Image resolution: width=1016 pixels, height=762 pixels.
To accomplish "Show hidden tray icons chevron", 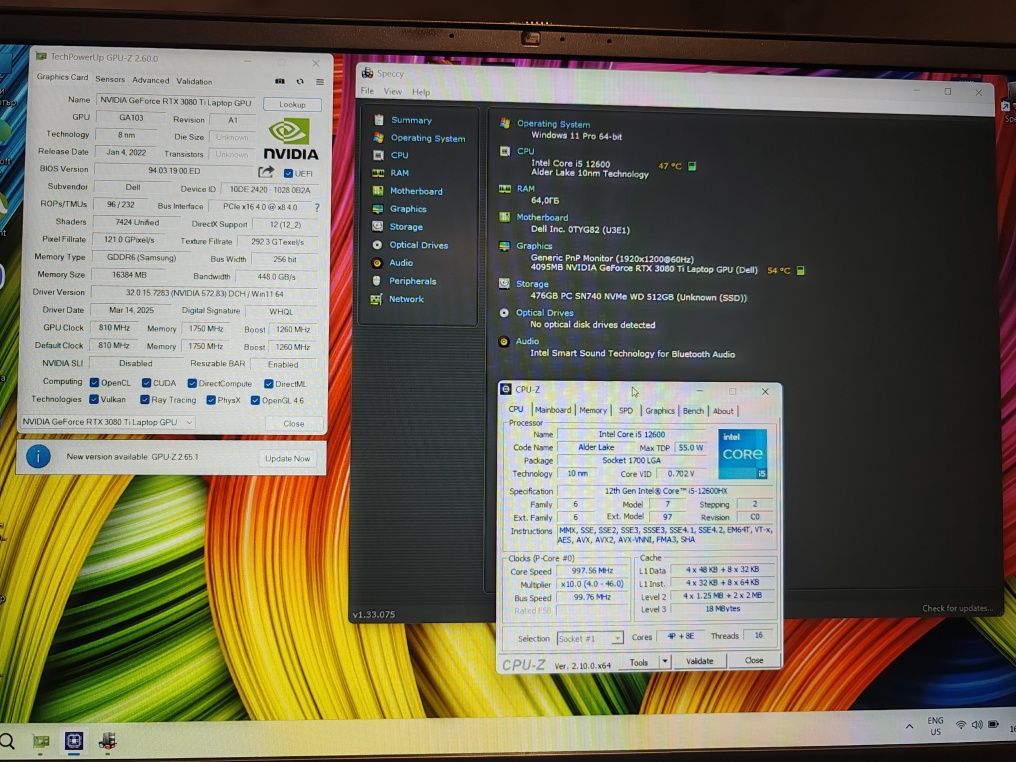I will [x=909, y=727].
